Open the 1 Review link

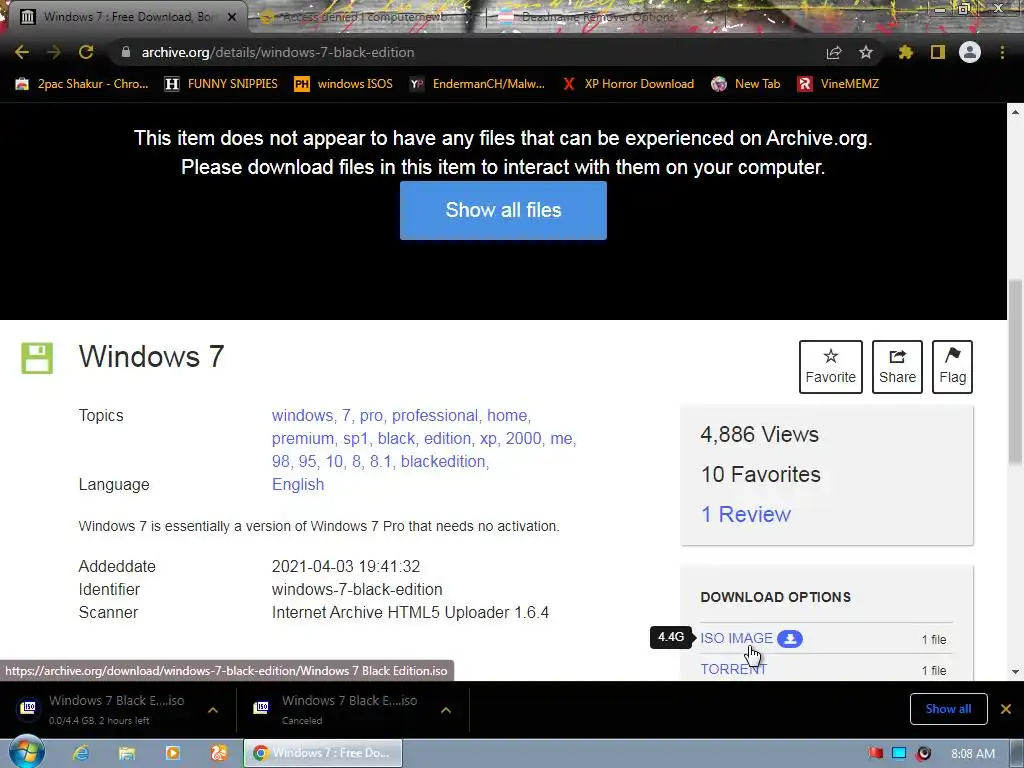tap(746, 515)
